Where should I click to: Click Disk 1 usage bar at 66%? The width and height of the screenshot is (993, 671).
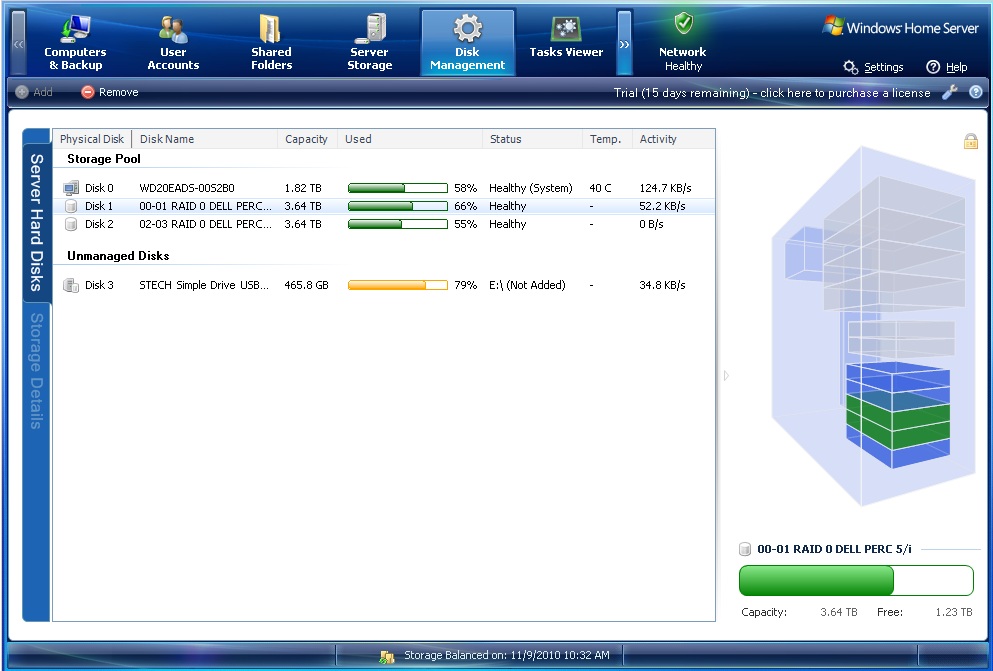398,206
